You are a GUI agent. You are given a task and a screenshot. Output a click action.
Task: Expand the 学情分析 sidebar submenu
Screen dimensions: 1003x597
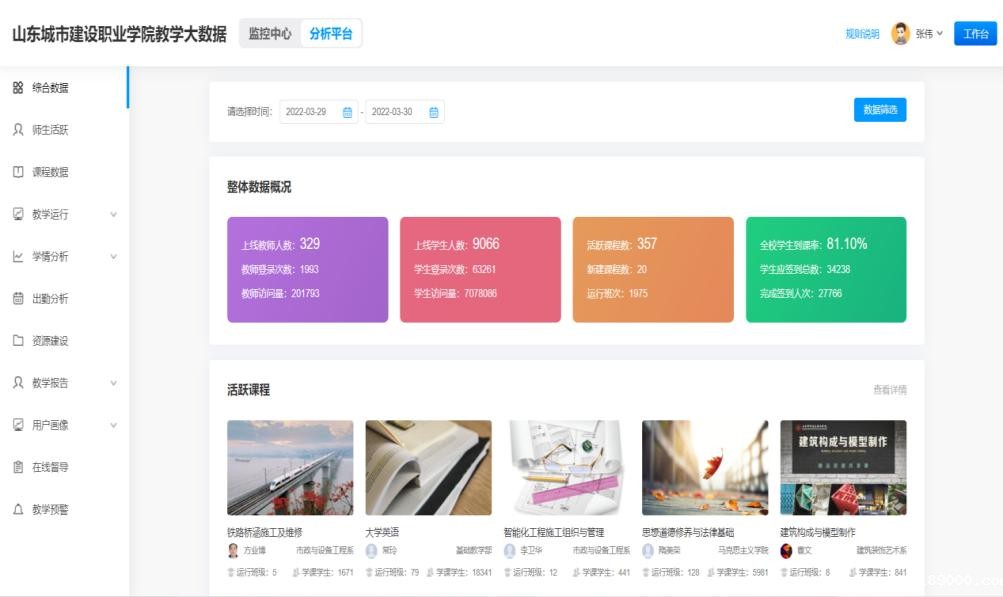pyautogui.click(x=113, y=257)
